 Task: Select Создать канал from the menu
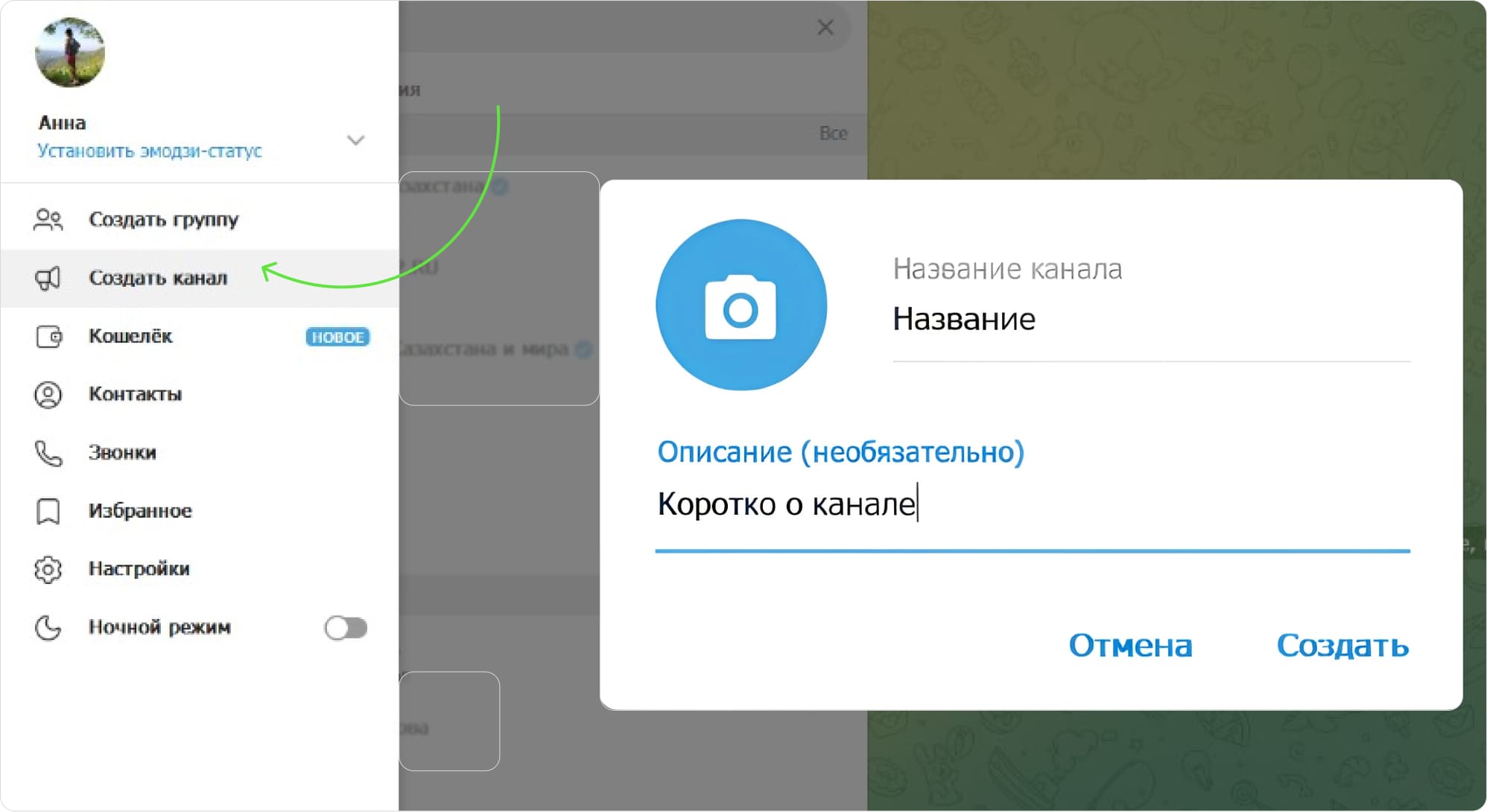pyautogui.click(x=158, y=278)
